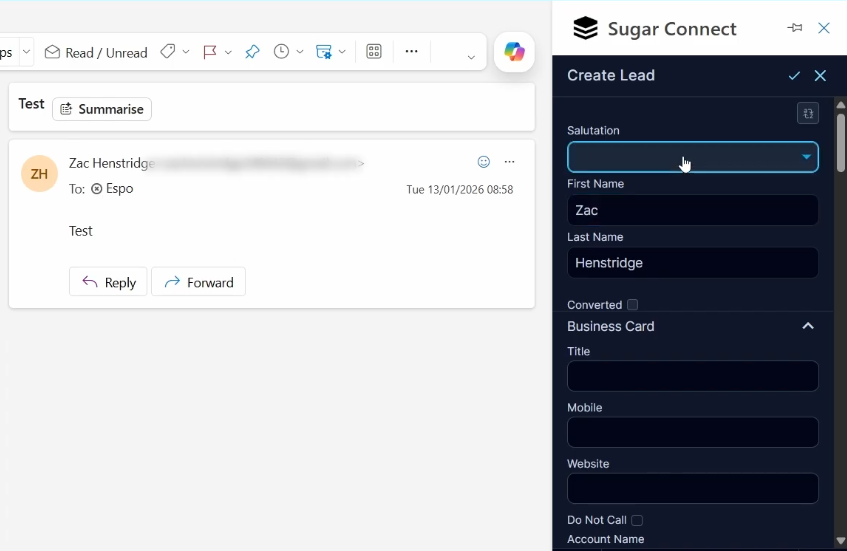Collapse the Business Card section
Viewport: 847px width, 551px height.
(808, 326)
